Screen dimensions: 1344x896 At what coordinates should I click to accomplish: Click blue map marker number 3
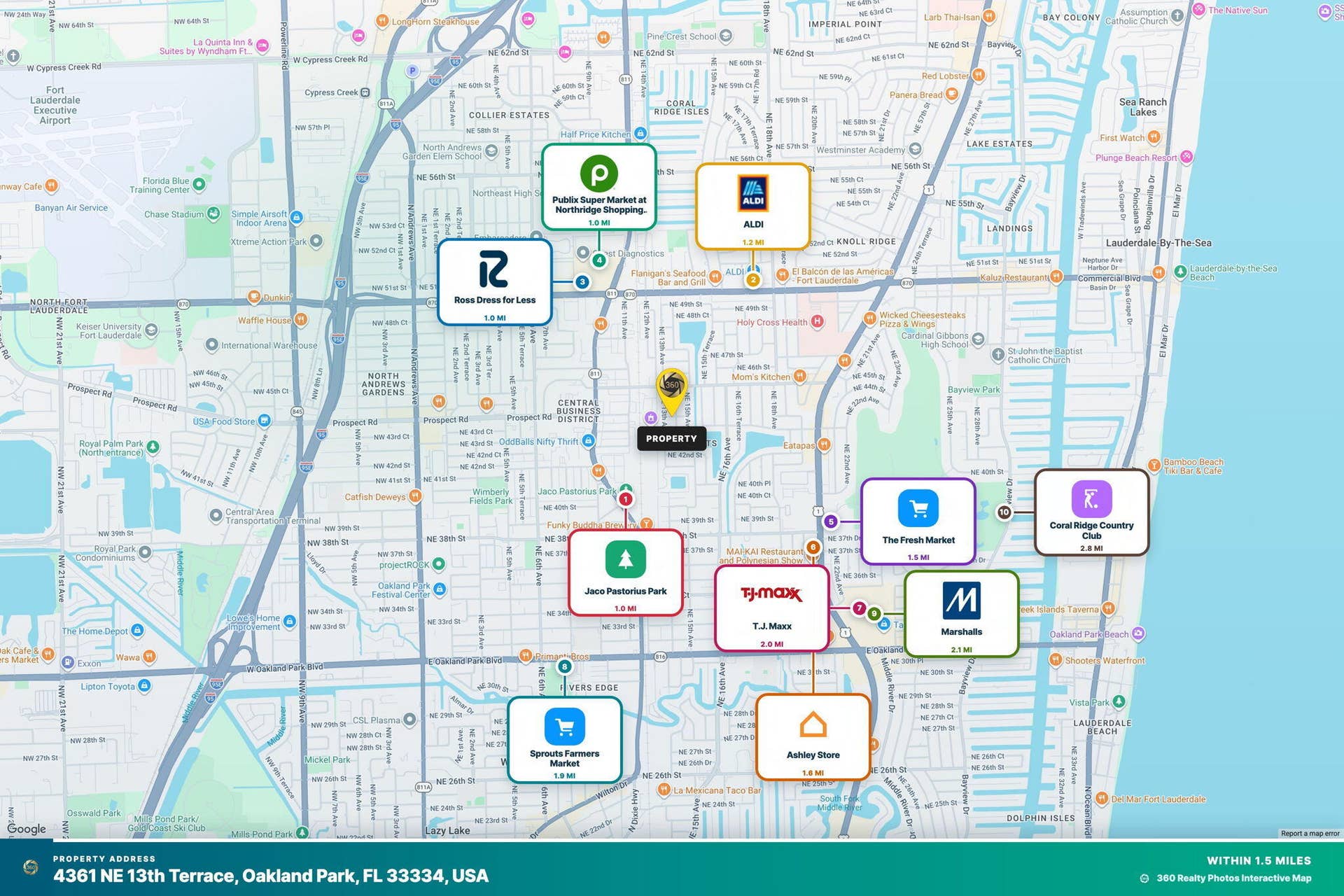pos(582,282)
